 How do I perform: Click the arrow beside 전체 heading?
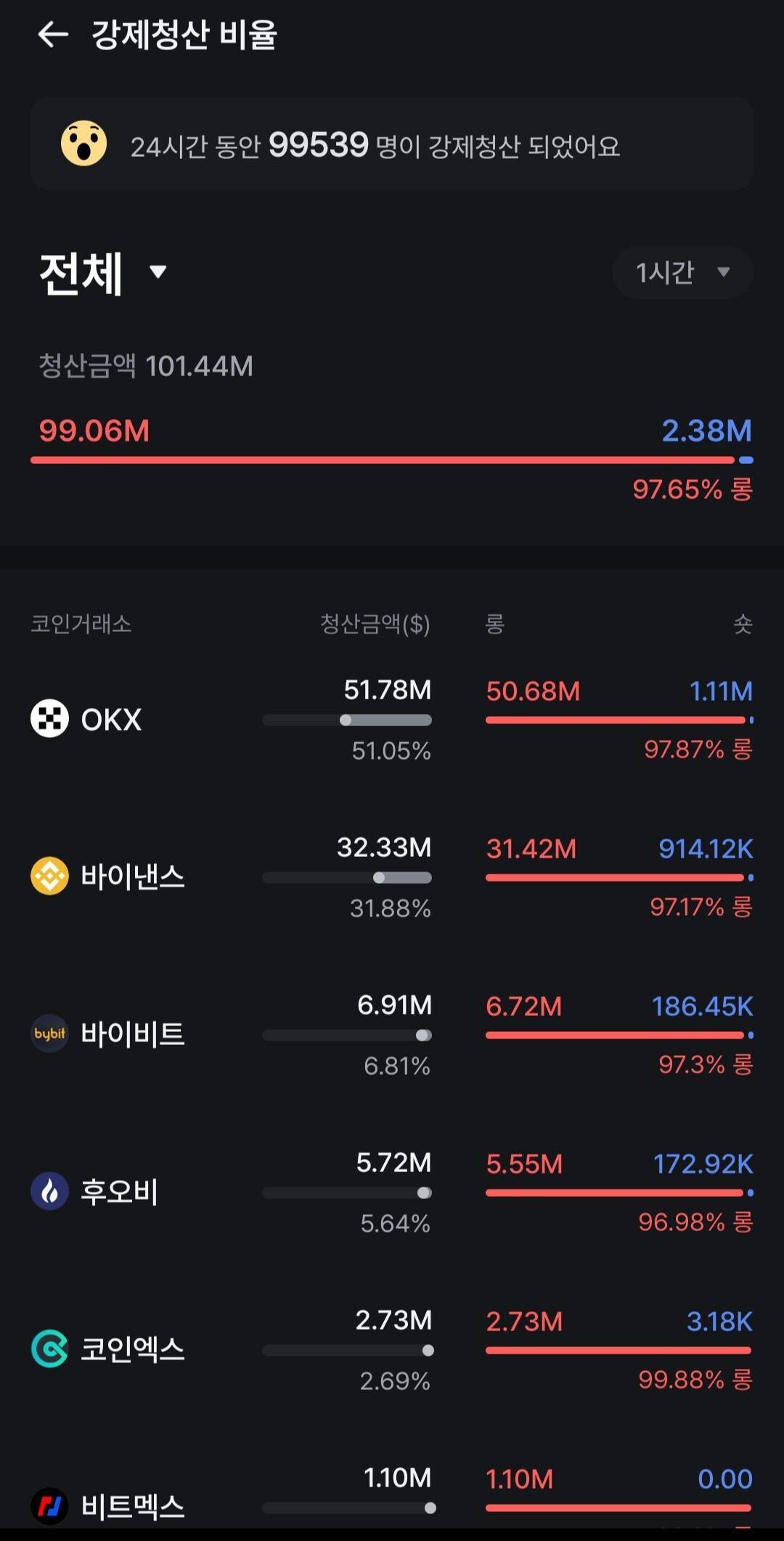pyautogui.click(x=158, y=272)
